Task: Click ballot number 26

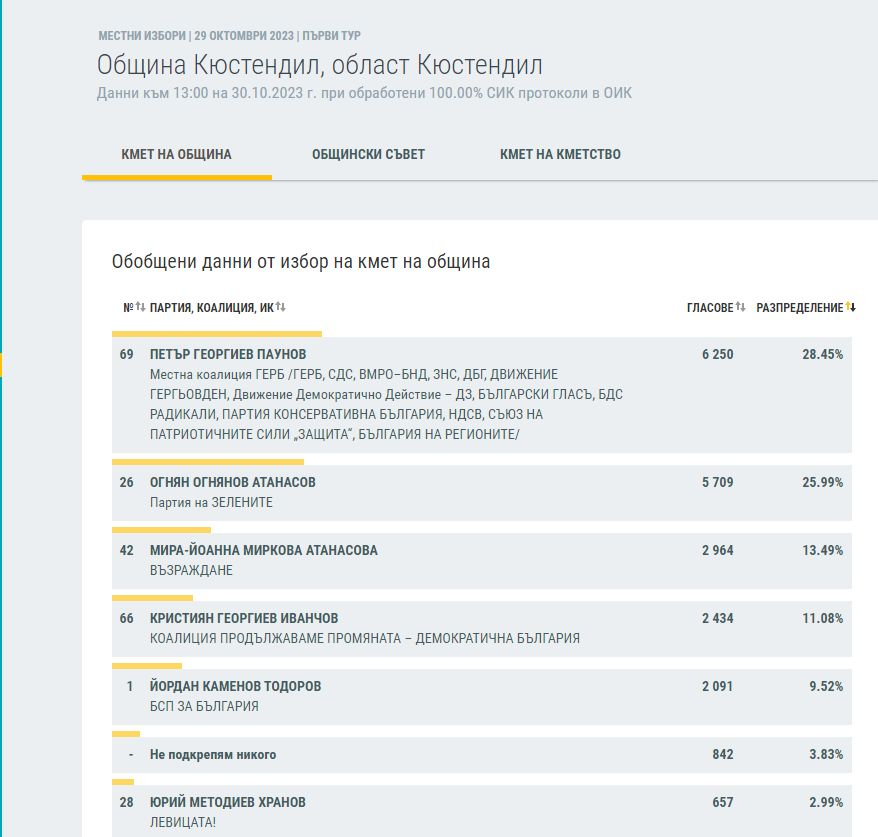Action: click(x=127, y=483)
